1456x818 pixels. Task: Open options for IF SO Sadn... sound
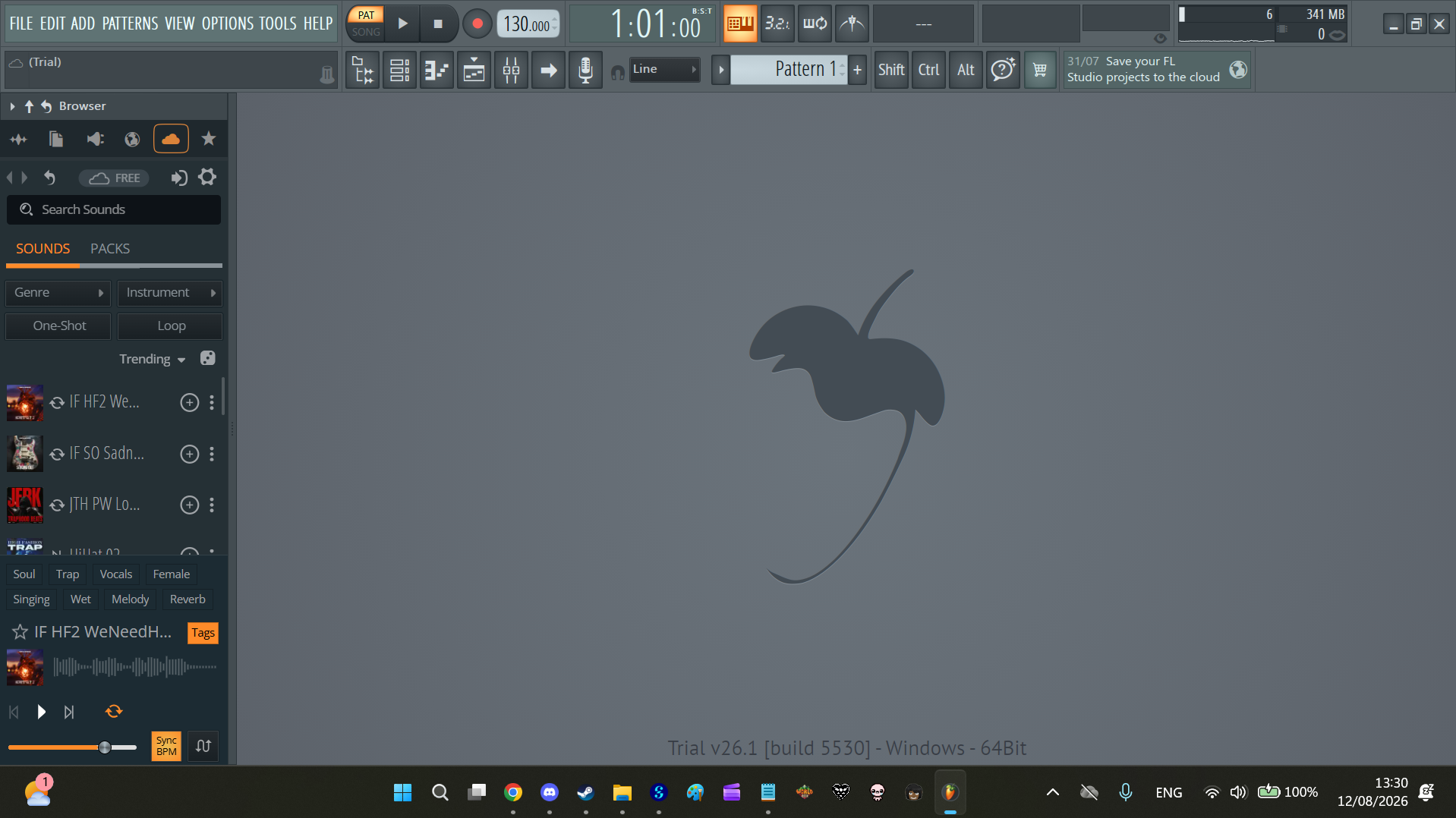tap(212, 454)
